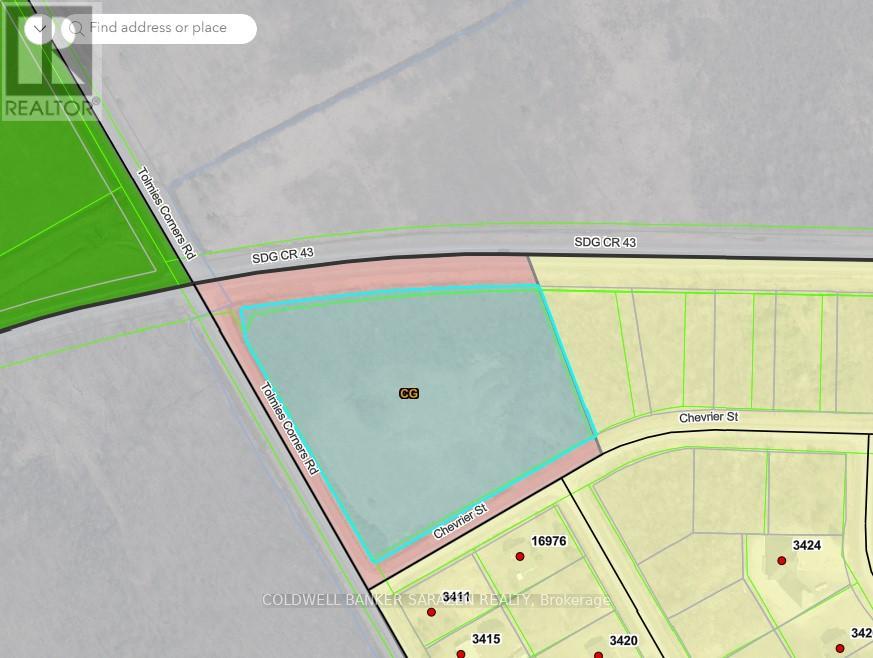Select the red point marker for 3411

(x=432, y=612)
